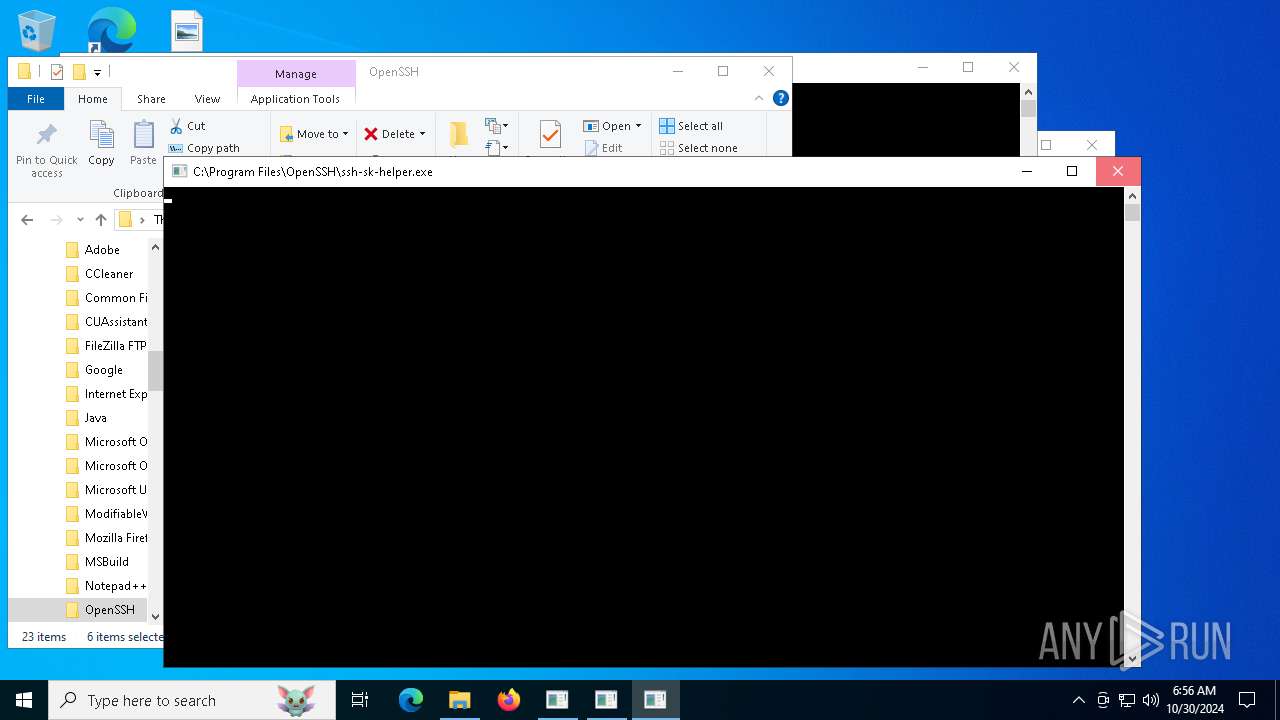Click Copy path in the Clipboard group

coord(205,148)
